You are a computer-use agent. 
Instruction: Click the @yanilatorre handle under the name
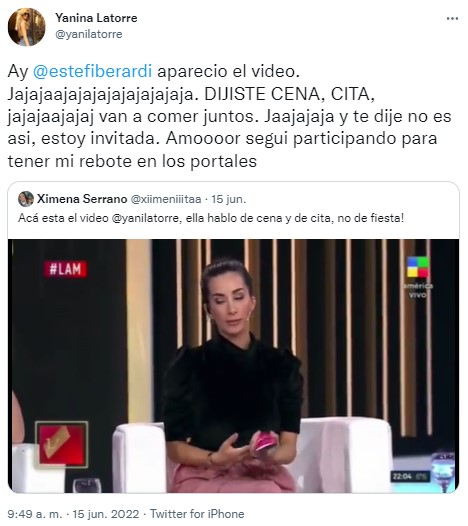click(89, 34)
